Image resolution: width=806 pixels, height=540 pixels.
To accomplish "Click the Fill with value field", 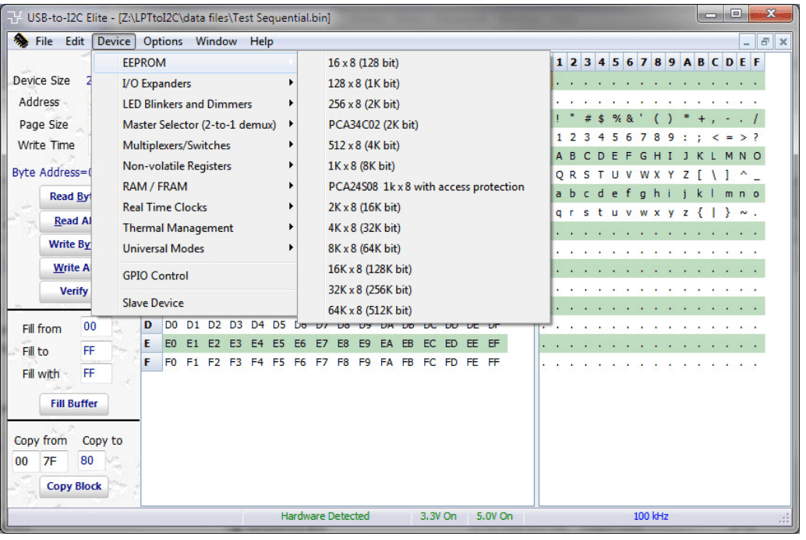I will (x=95, y=373).
